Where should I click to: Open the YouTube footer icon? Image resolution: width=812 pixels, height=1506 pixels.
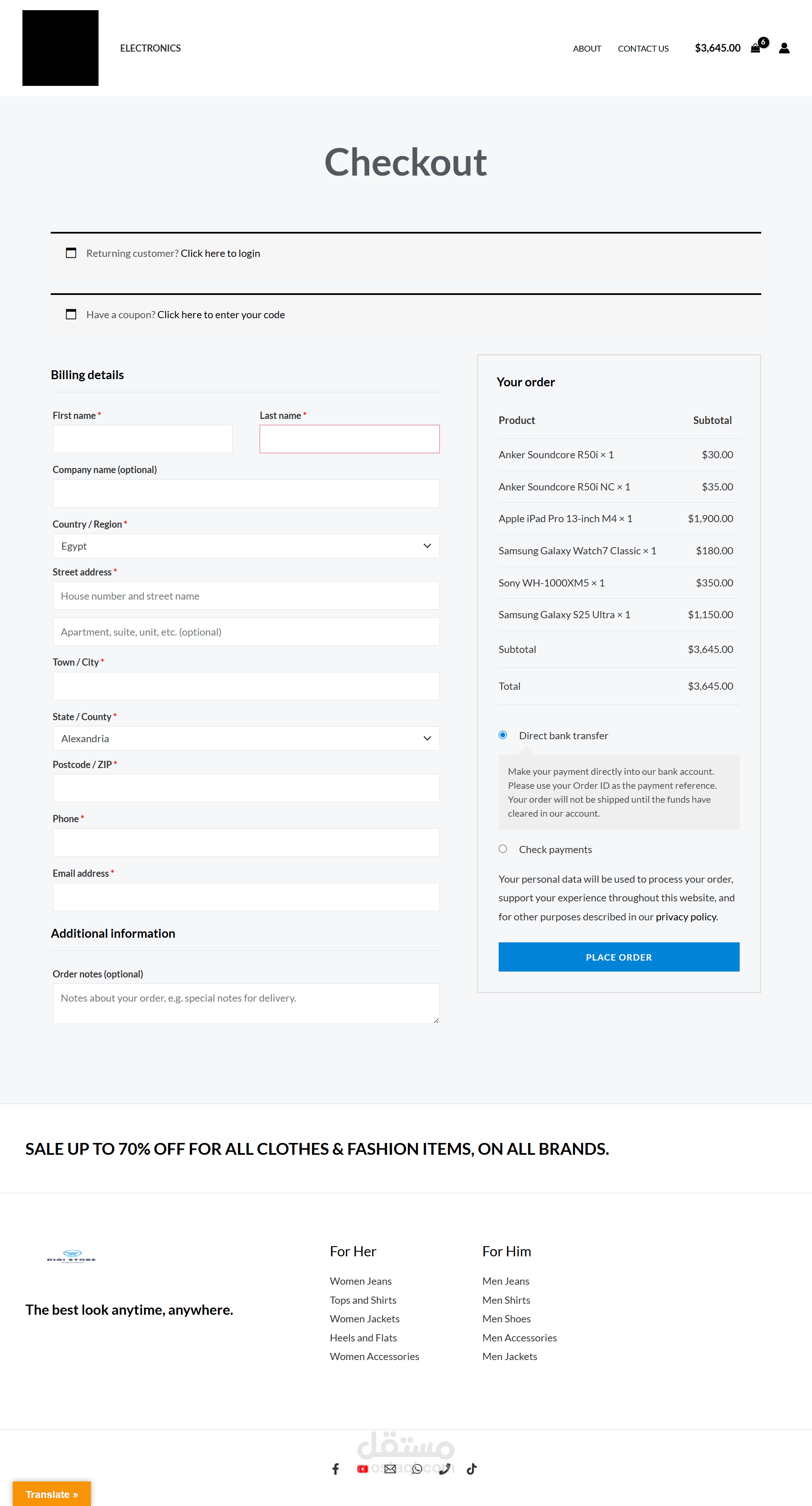point(362,1469)
